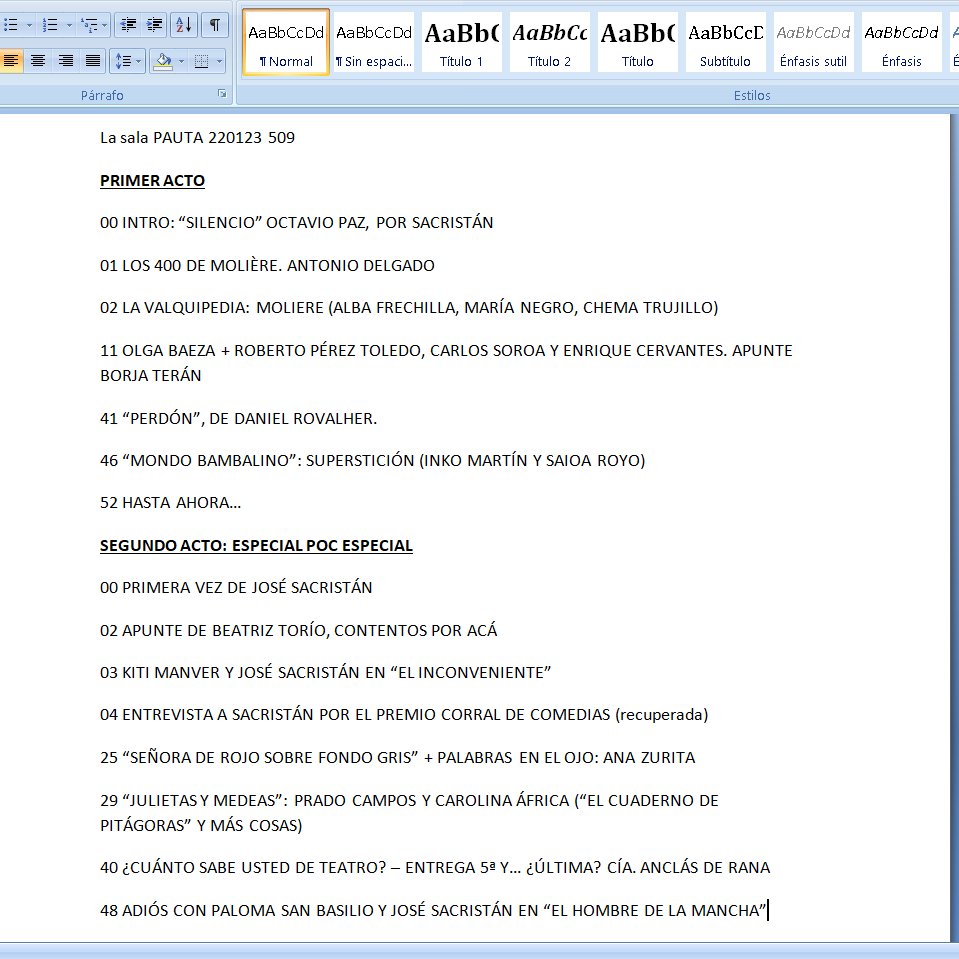Apply paragraph shading paint bucket

tap(163, 61)
